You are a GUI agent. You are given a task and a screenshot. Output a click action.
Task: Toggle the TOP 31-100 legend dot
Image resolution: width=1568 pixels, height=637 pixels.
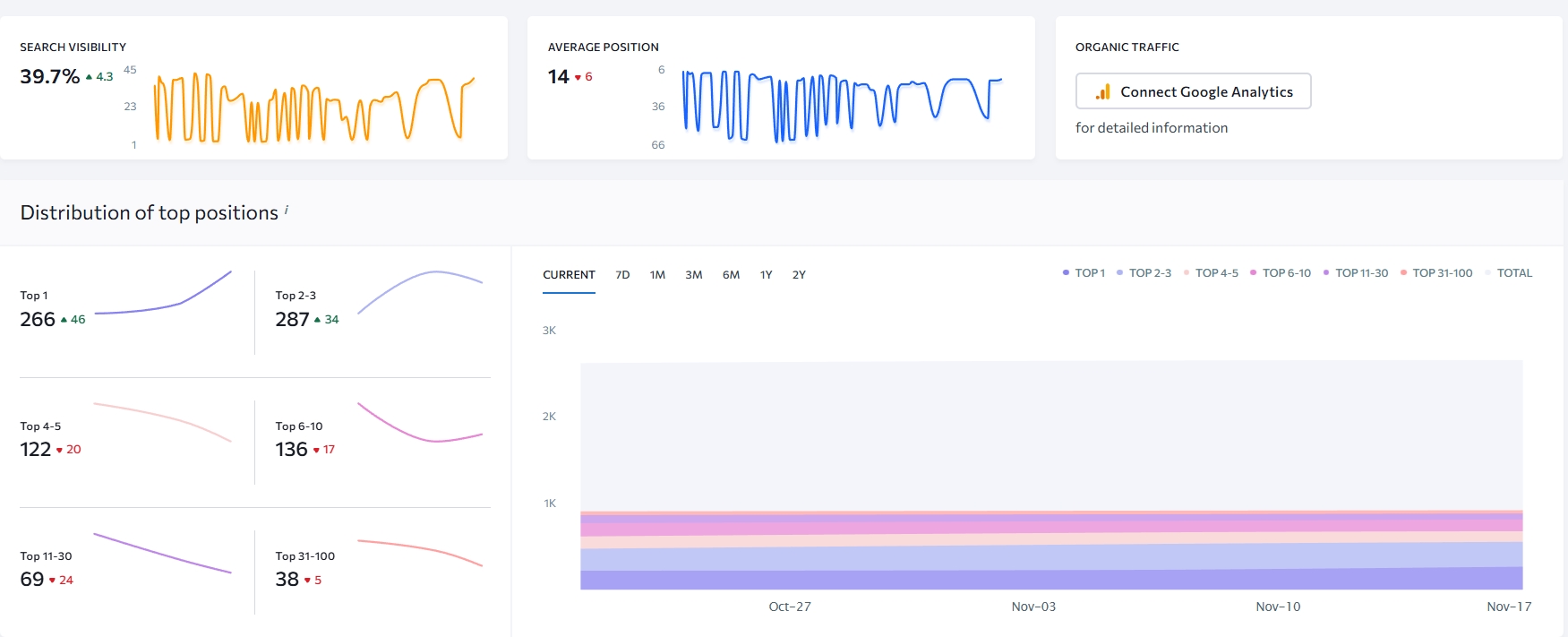pos(1404,273)
